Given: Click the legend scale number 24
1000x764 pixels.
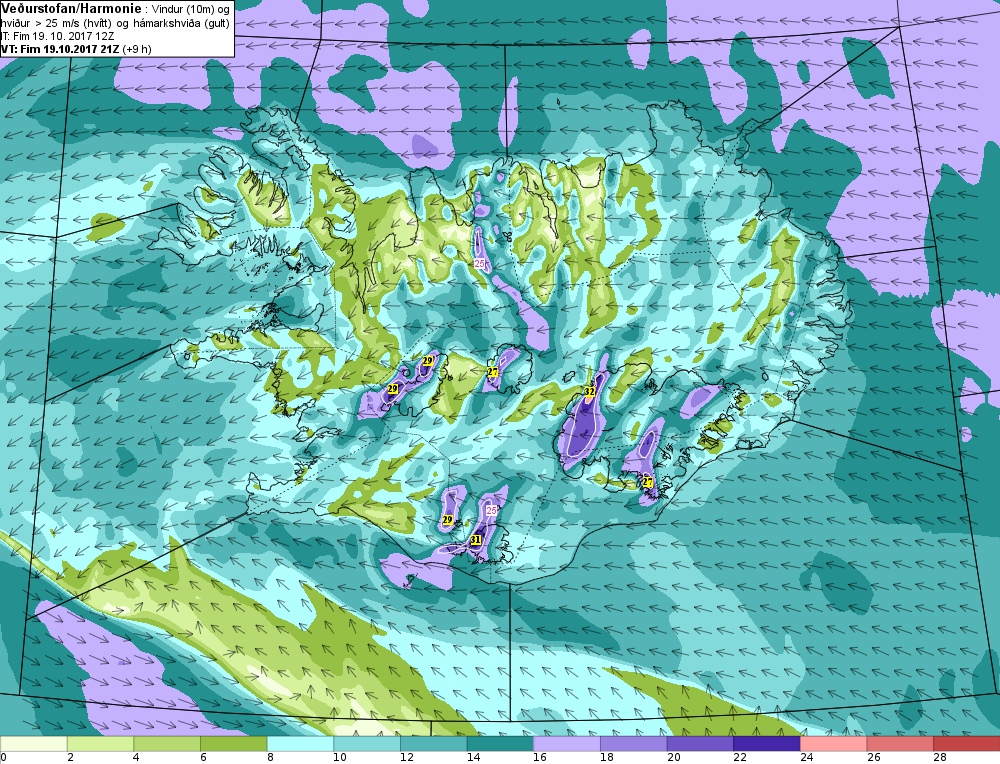Looking at the screenshot, I should coord(806,758).
